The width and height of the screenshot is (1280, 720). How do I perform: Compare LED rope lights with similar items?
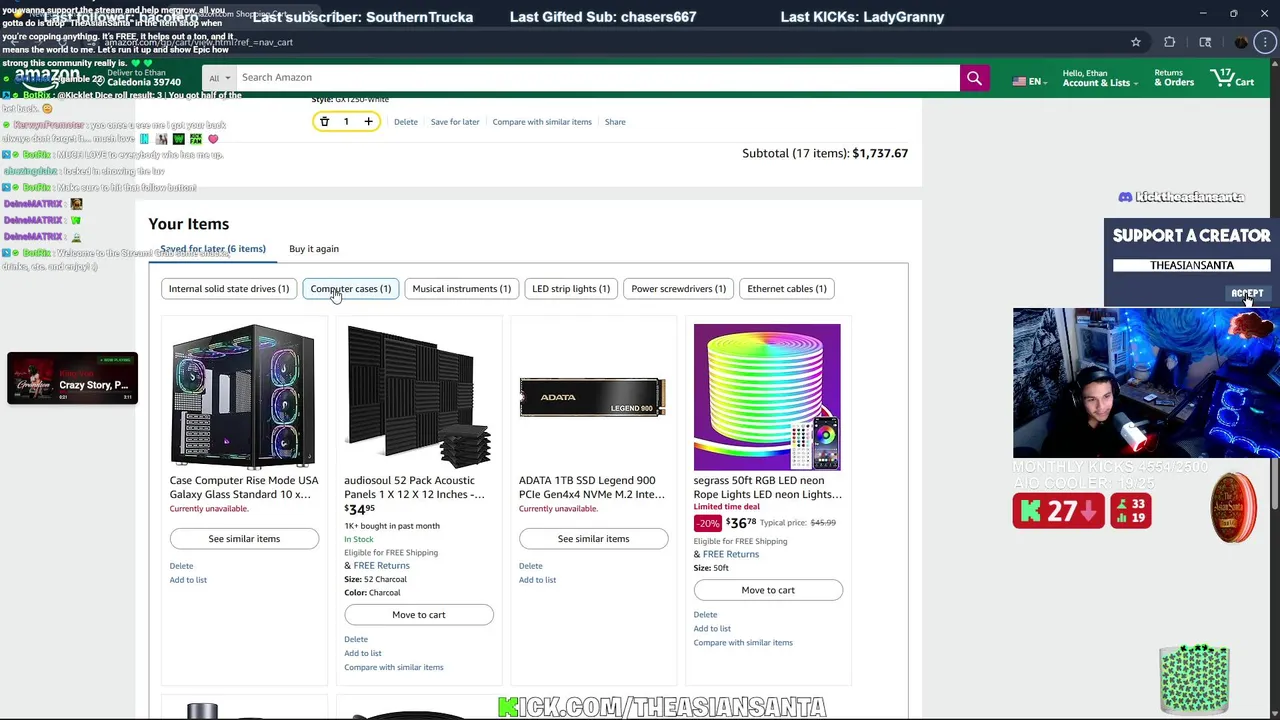tap(743, 643)
